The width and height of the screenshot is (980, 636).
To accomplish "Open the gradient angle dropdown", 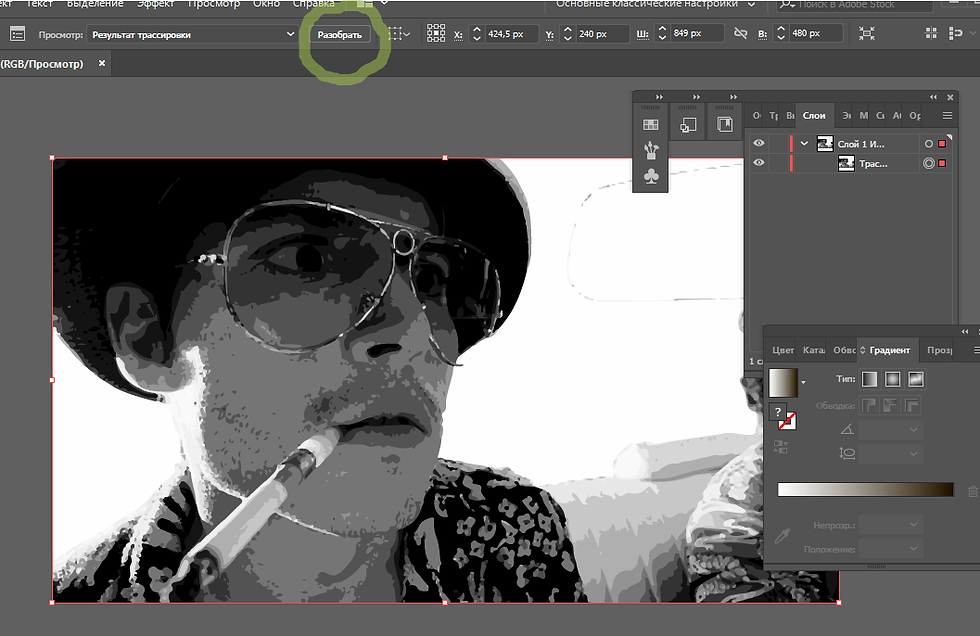I will point(891,430).
